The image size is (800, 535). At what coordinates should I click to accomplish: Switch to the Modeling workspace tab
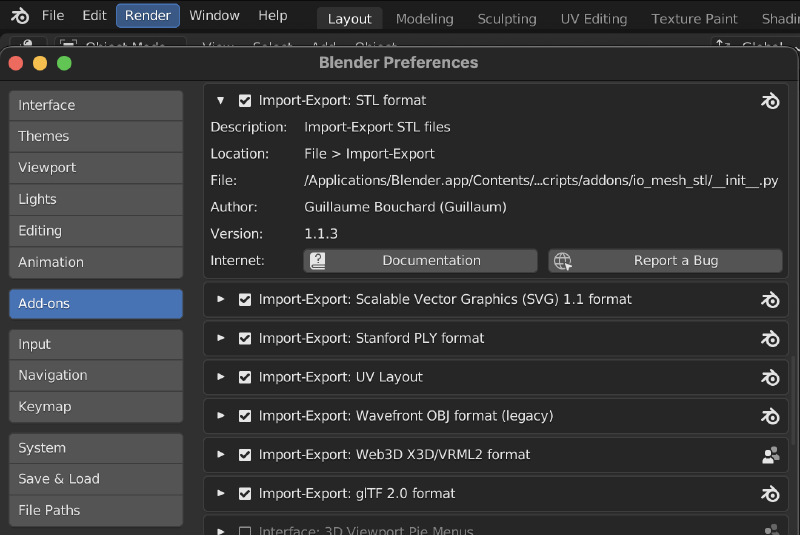tap(424, 19)
